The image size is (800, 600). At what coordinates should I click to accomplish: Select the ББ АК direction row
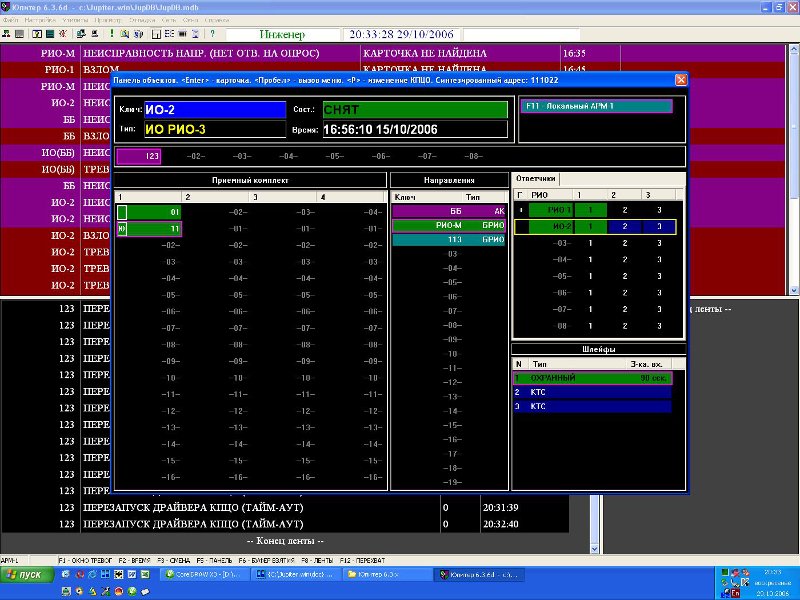(450, 212)
